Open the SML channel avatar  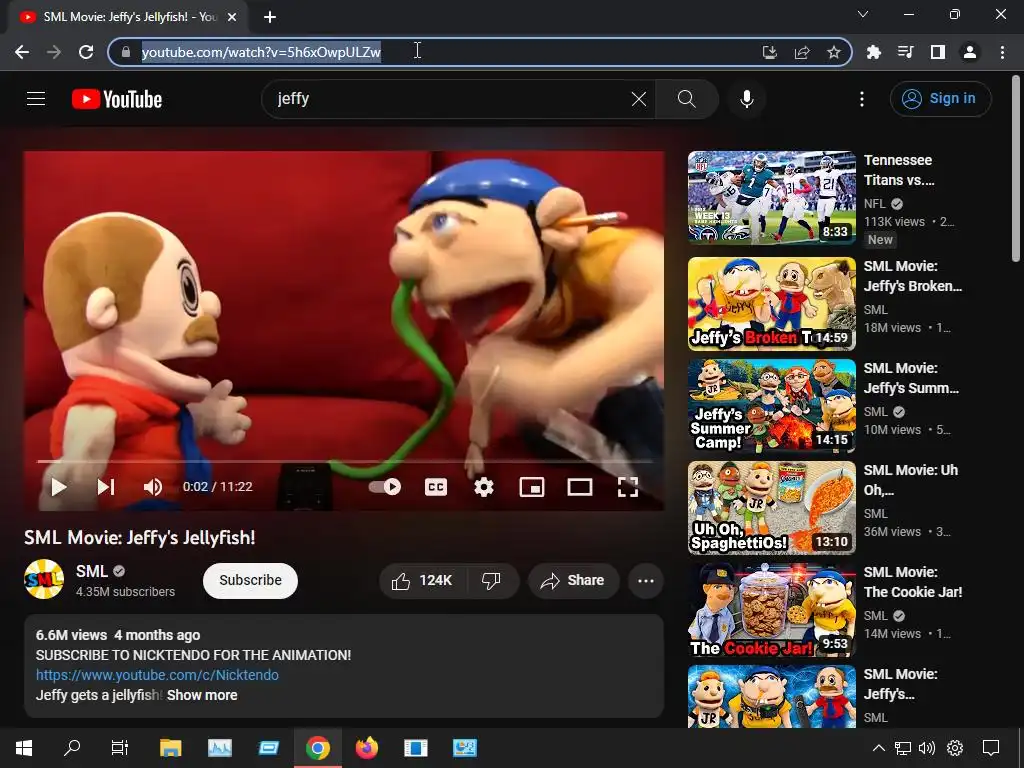(44, 579)
